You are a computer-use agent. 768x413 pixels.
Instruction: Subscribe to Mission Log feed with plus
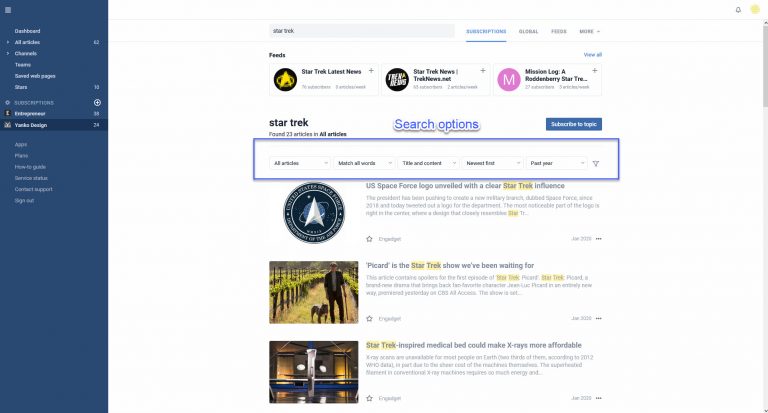(595, 71)
